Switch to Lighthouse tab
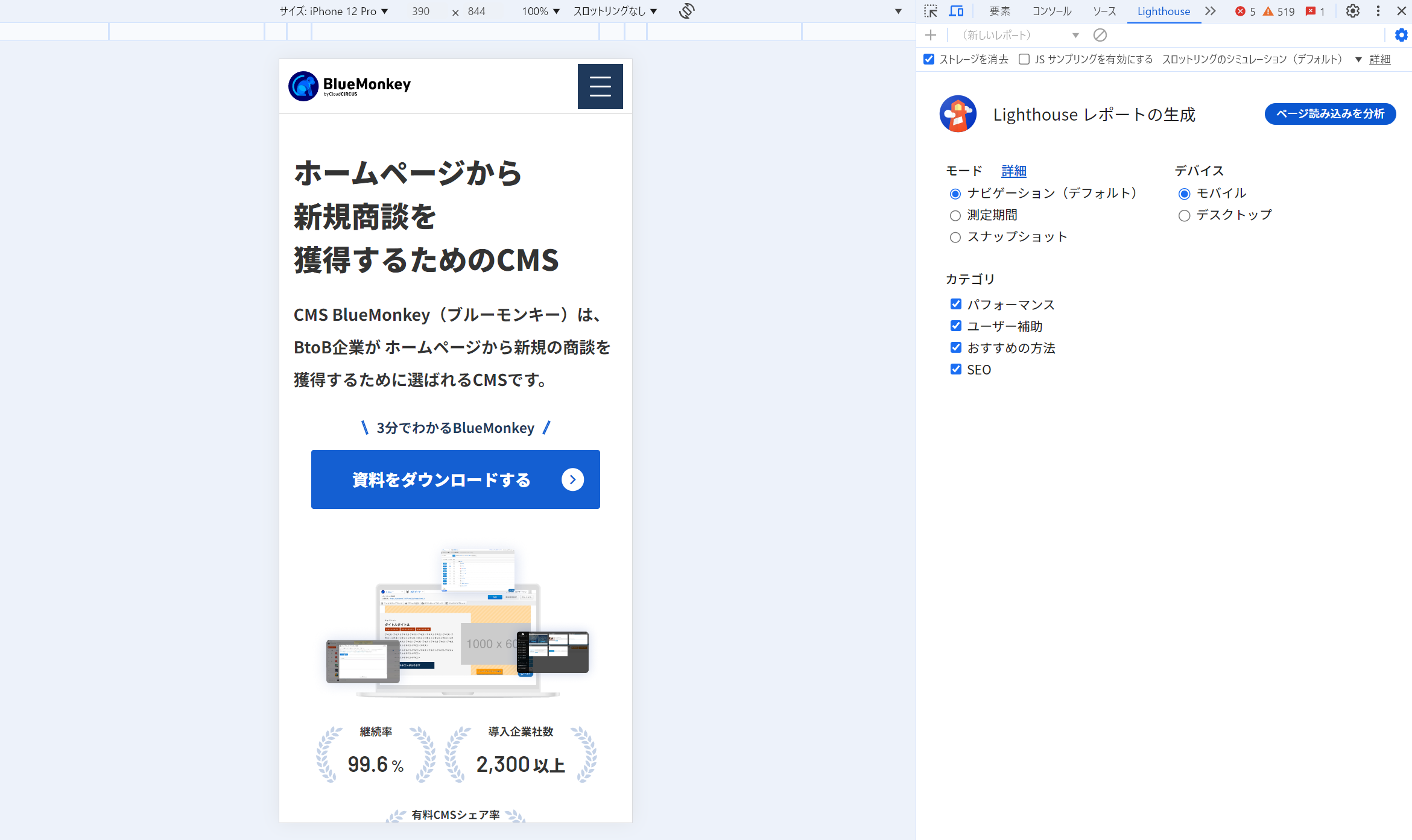Viewport: 1412px width, 840px height. click(1163, 11)
